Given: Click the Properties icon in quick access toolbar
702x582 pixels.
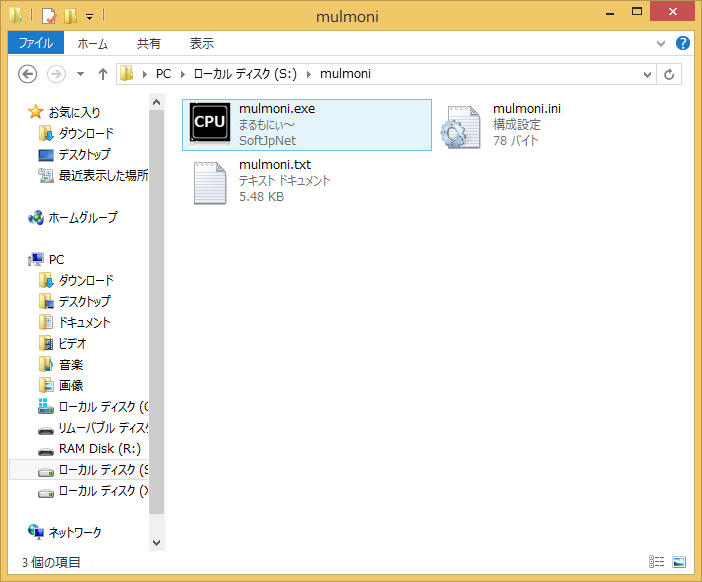Looking at the screenshot, I should pyautogui.click(x=48, y=17).
